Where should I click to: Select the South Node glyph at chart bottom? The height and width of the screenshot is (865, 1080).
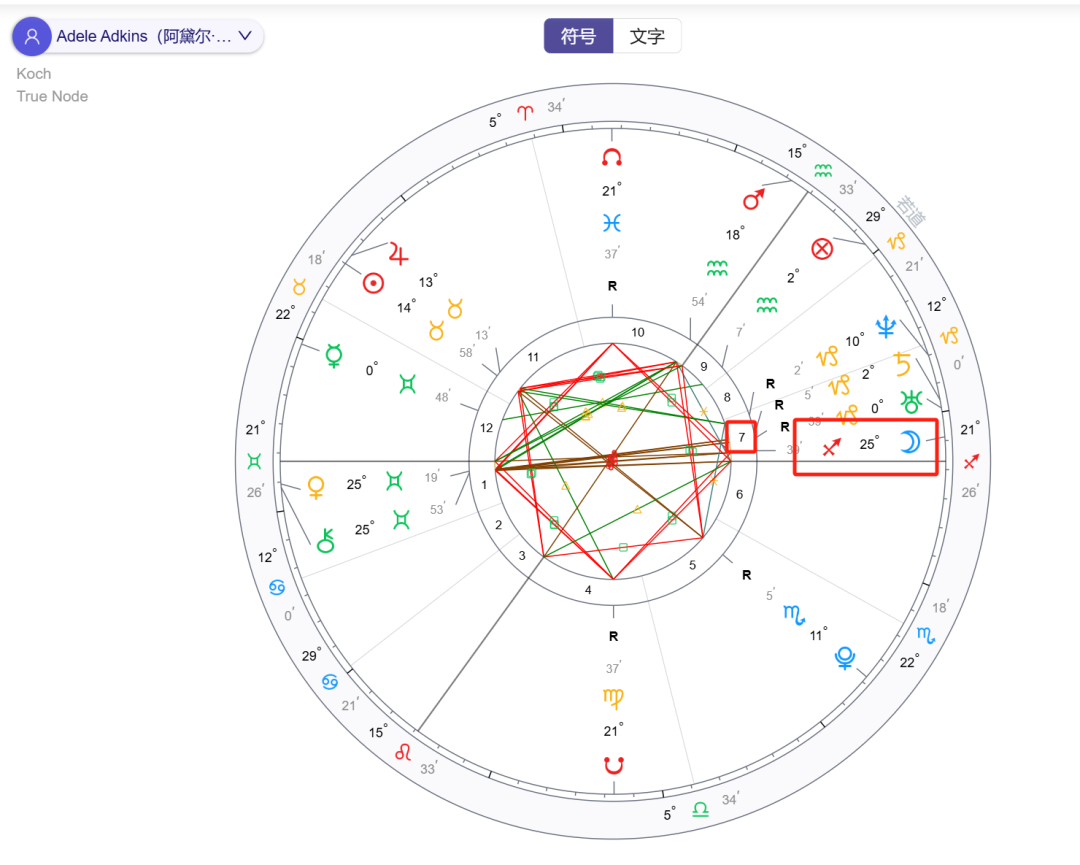[614, 765]
